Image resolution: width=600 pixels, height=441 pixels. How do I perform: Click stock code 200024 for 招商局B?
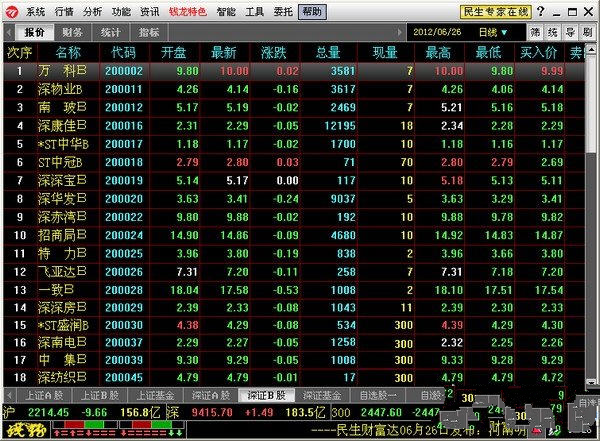[124, 235]
